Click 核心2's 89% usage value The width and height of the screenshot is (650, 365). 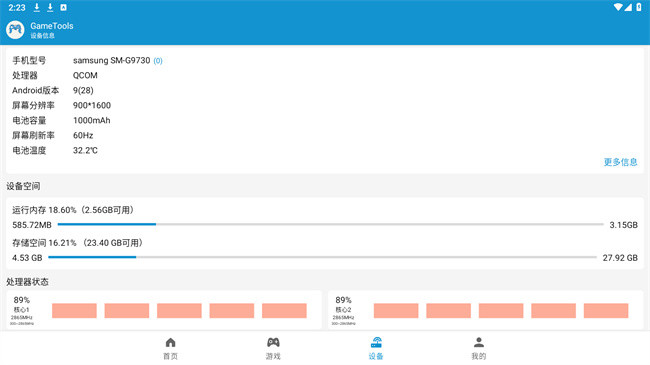pos(343,300)
